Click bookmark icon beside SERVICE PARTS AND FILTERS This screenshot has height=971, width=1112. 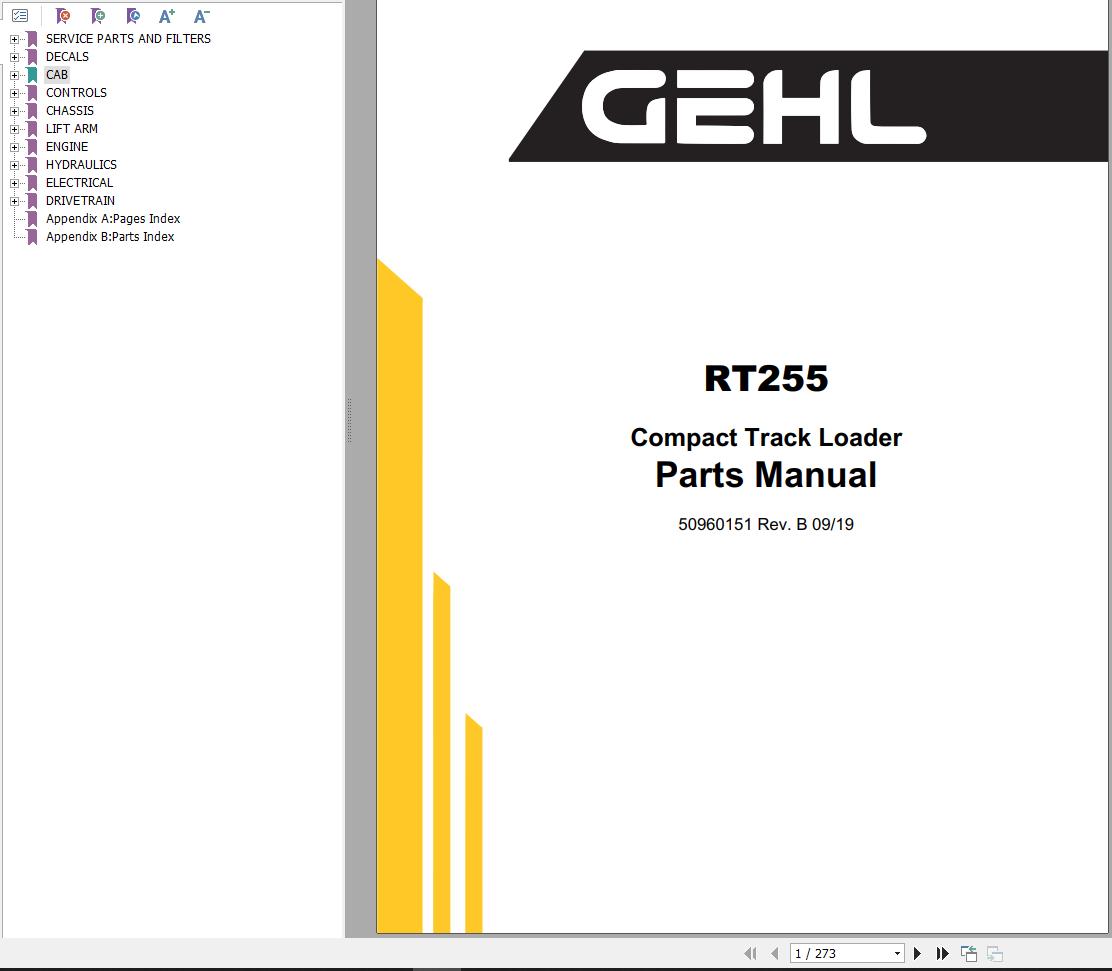click(x=32, y=39)
